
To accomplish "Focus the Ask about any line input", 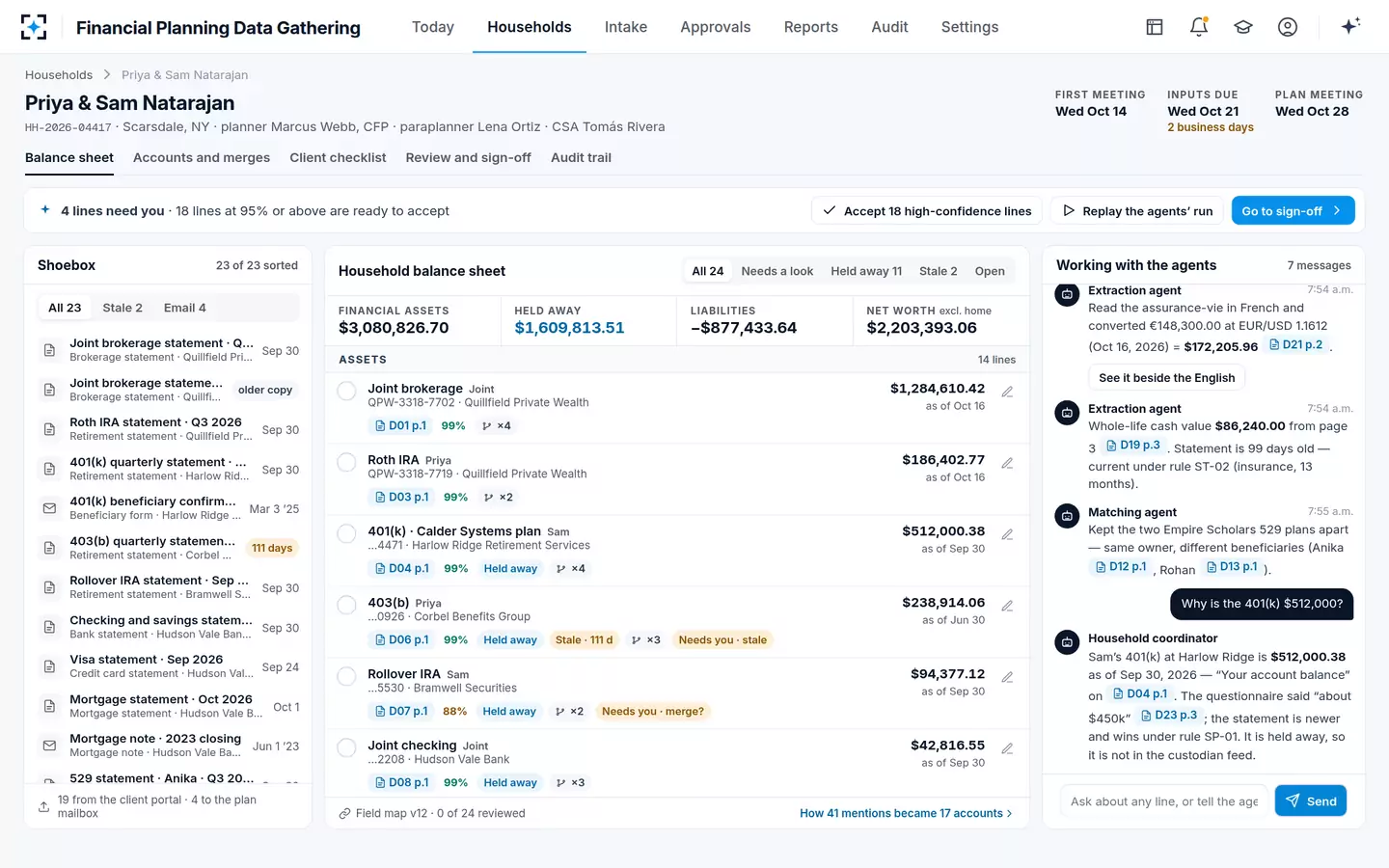I will (x=1164, y=800).
